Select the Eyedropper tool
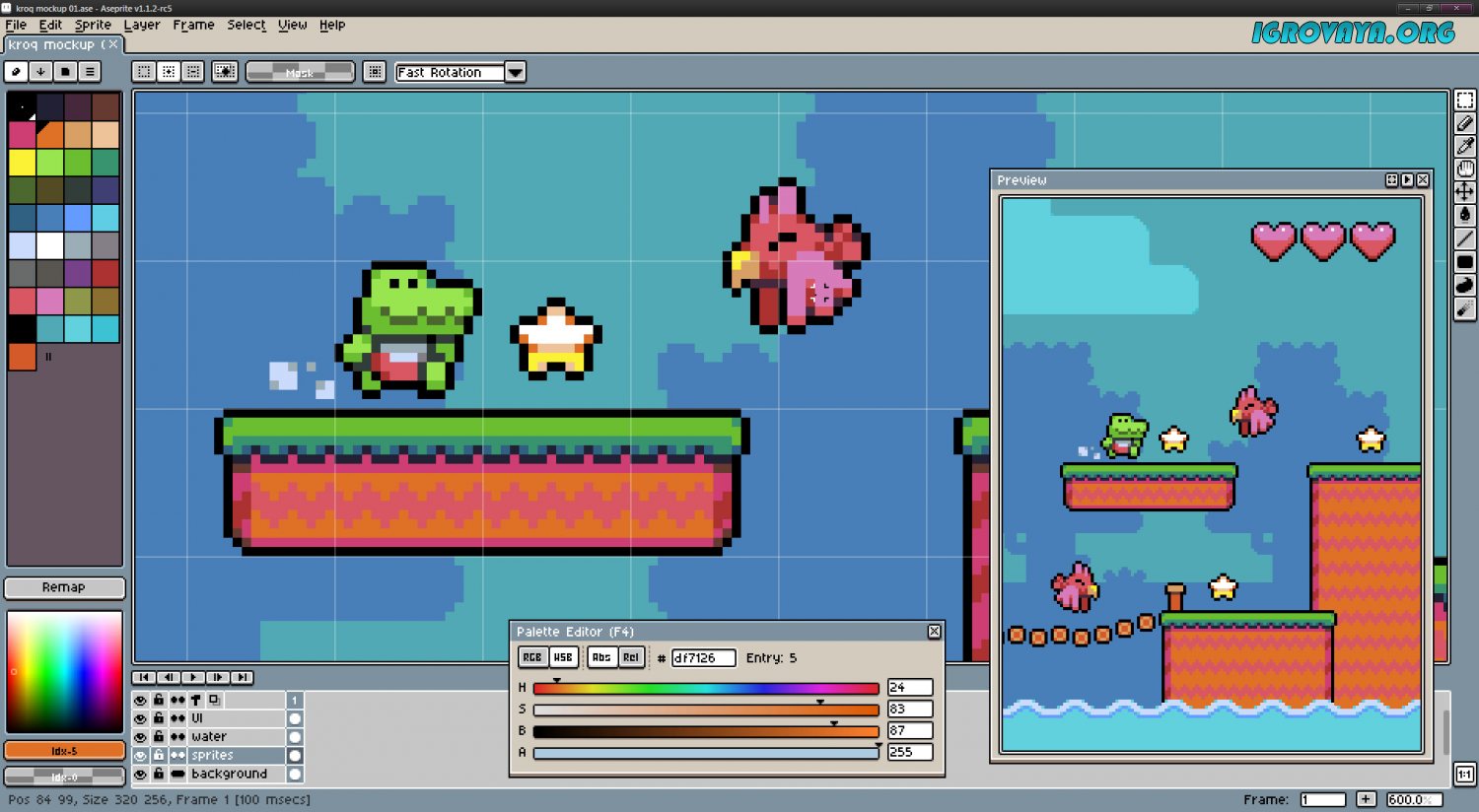 1465,147
